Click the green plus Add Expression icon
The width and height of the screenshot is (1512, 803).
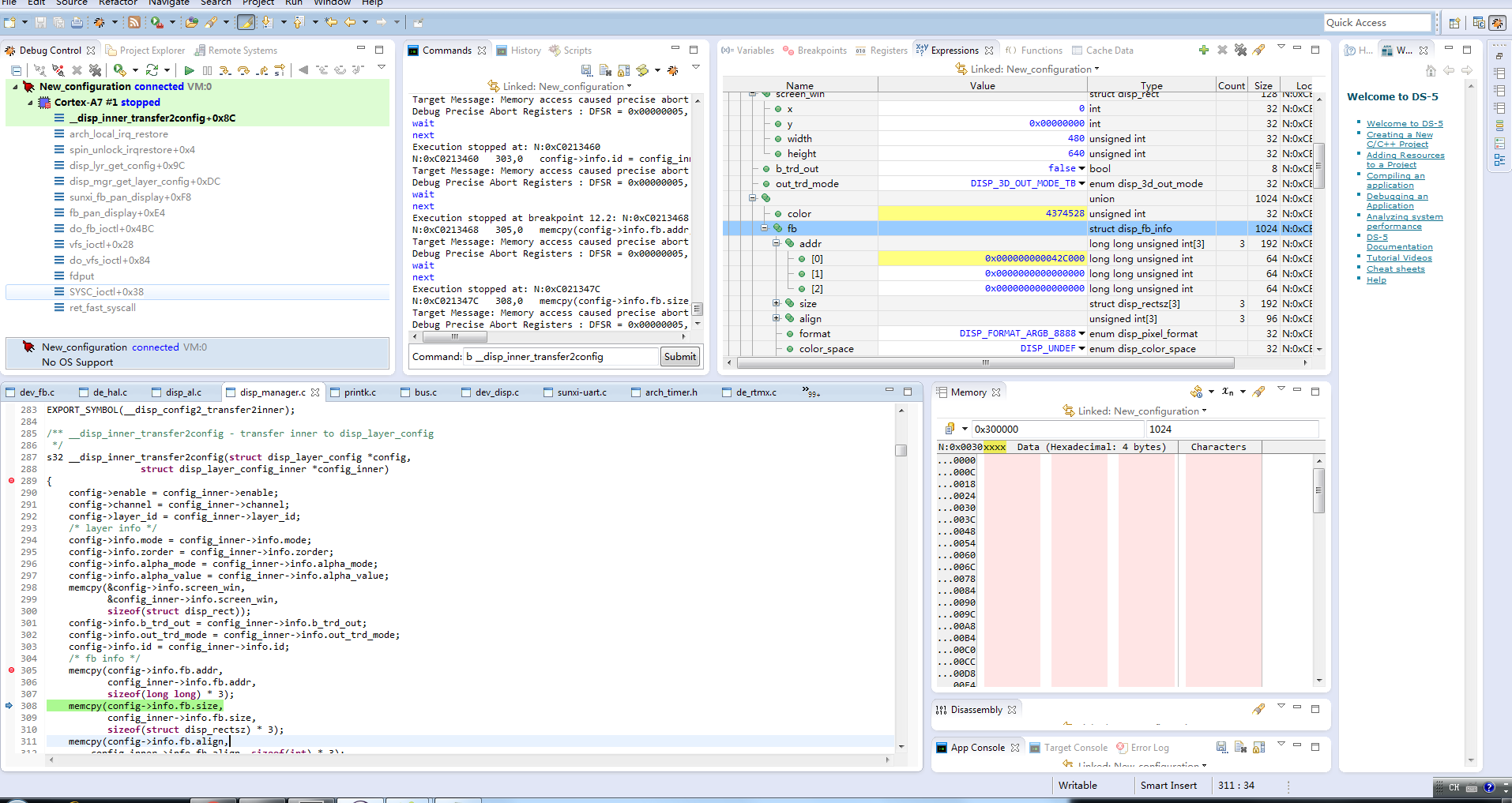pyautogui.click(x=1203, y=50)
